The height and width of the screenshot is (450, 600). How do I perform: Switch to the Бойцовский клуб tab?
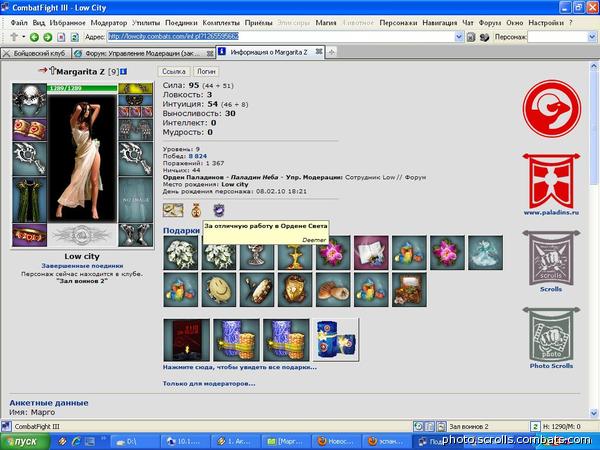(x=36, y=53)
